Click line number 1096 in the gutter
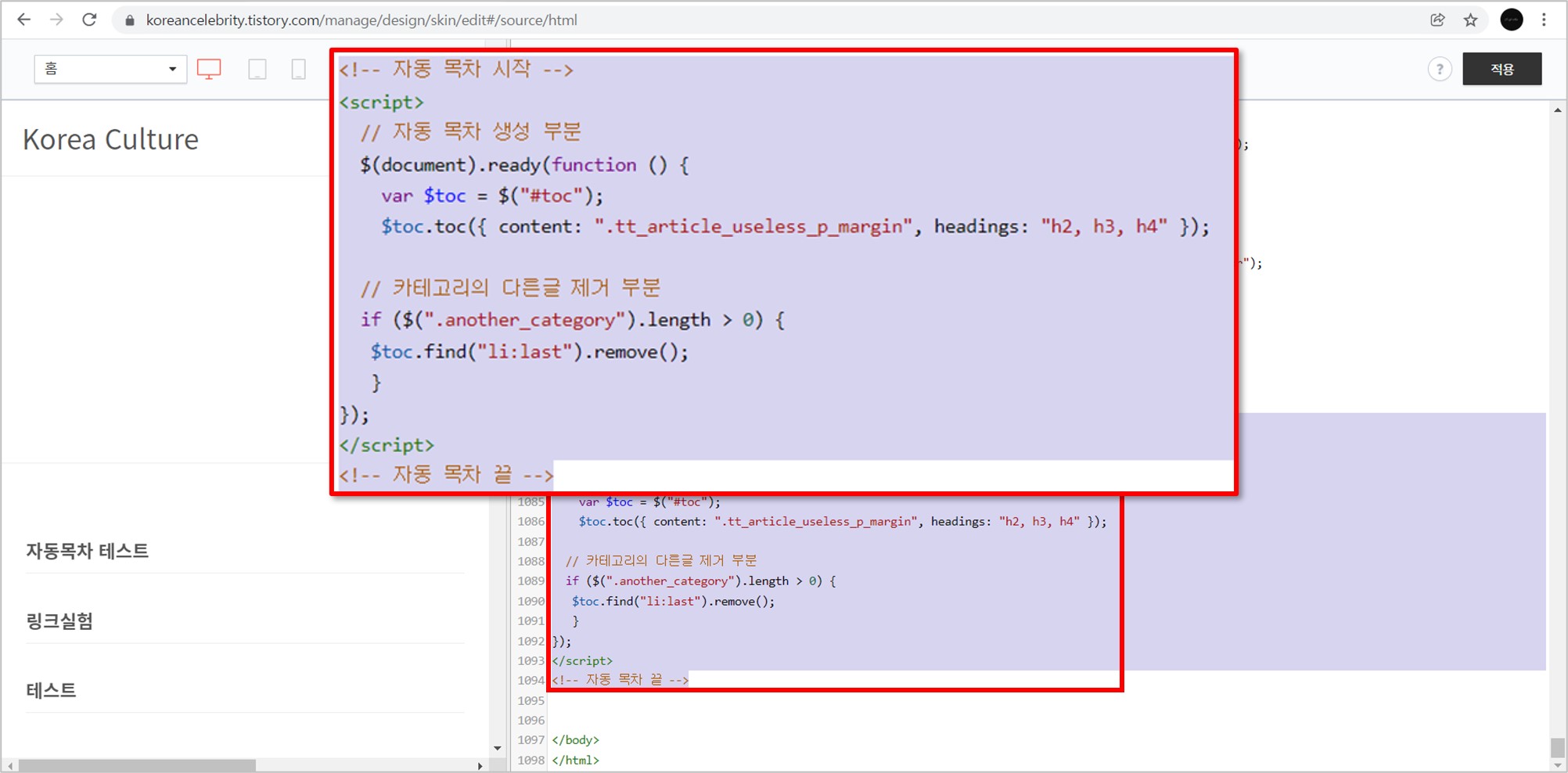Screen dimensions: 1568x773 coord(530,720)
